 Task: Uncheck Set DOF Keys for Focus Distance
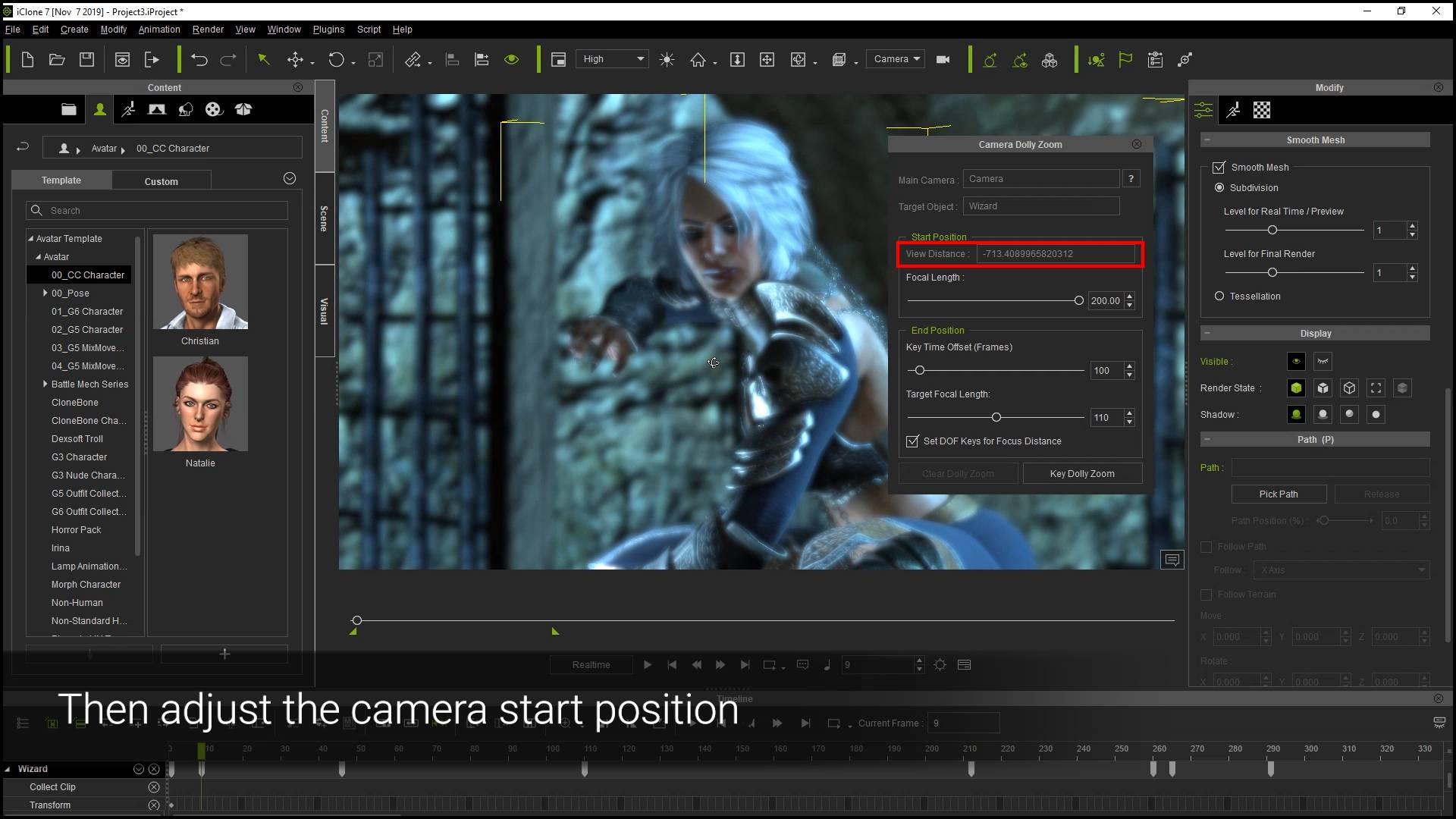[x=912, y=441]
